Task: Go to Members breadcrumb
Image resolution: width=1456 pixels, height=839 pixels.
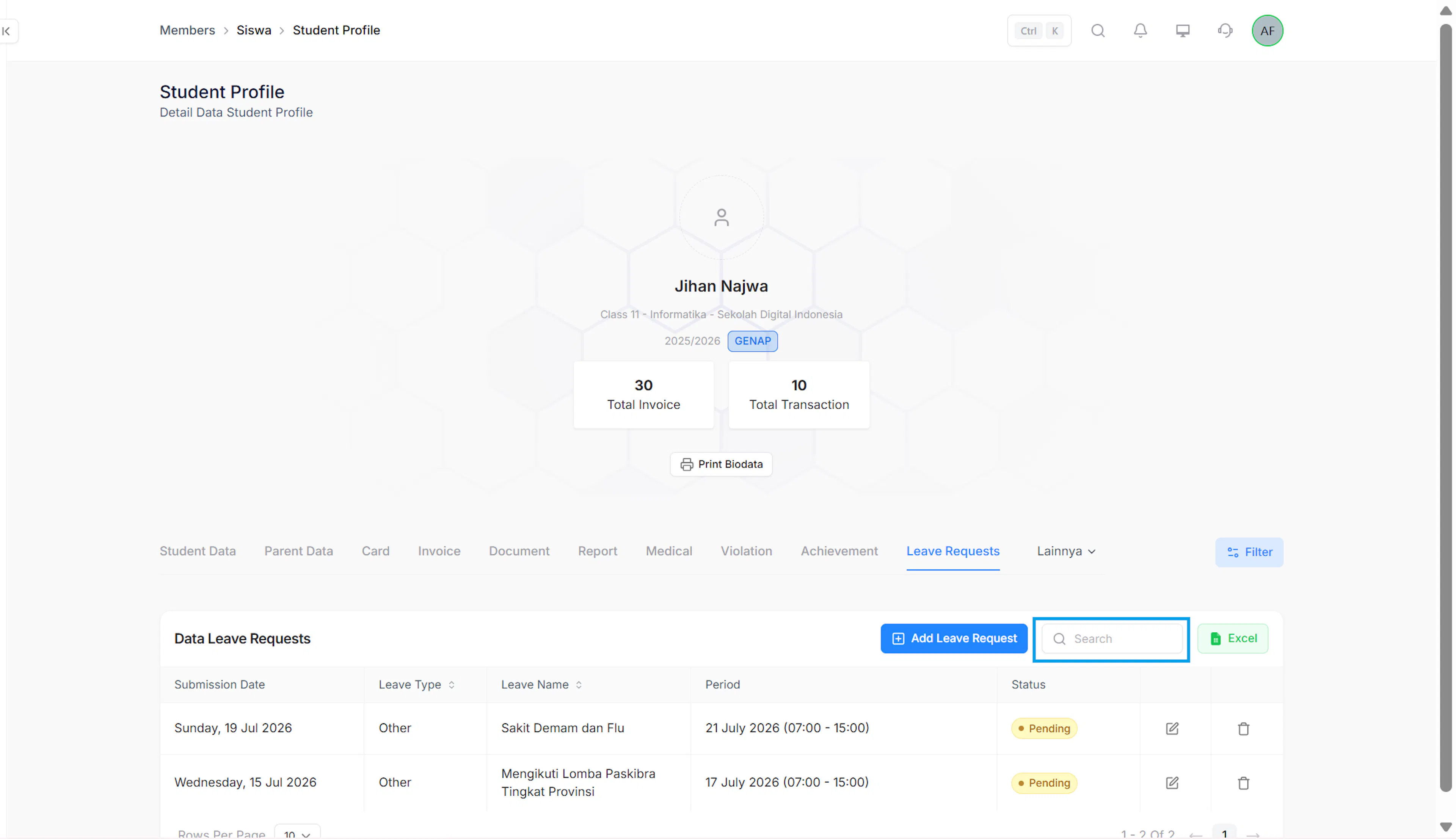Action: [187, 30]
